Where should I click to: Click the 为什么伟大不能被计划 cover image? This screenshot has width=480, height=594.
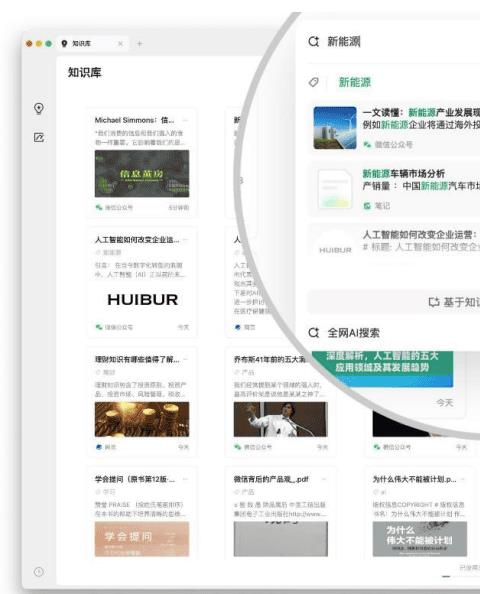pyautogui.click(x=420, y=539)
